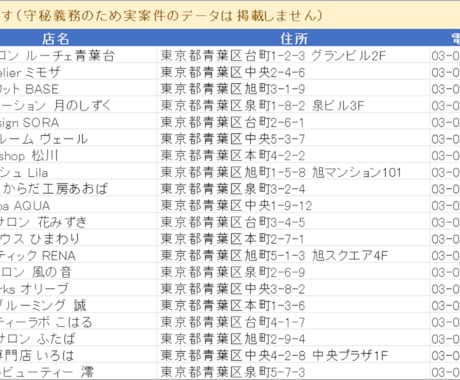Image resolution: width=460 pixels, height=380 pixels.
Task: Select the shop name cell shop 松川
Action: point(78,155)
